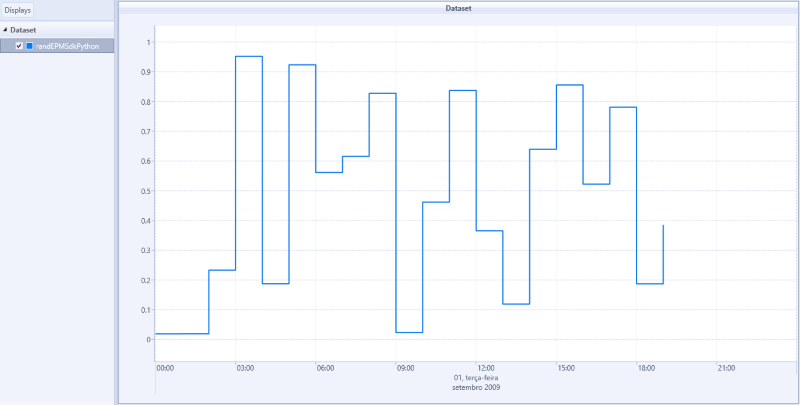Click the 'setembro 2009' month label
The width and height of the screenshot is (800, 405).
coord(476,388)
